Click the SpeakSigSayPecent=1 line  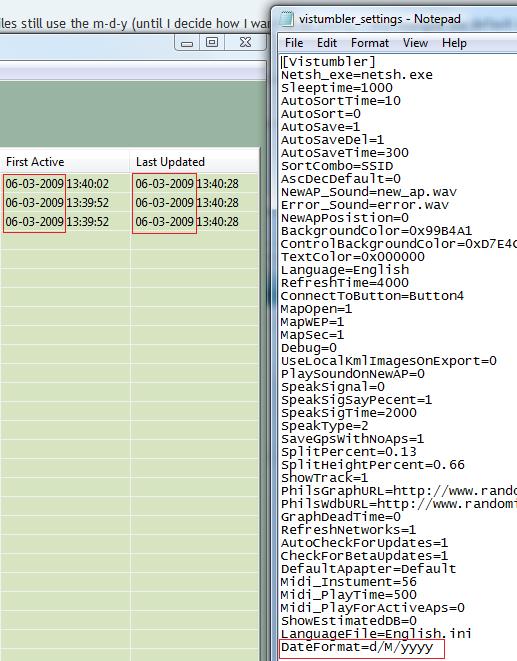click(356, 400)
